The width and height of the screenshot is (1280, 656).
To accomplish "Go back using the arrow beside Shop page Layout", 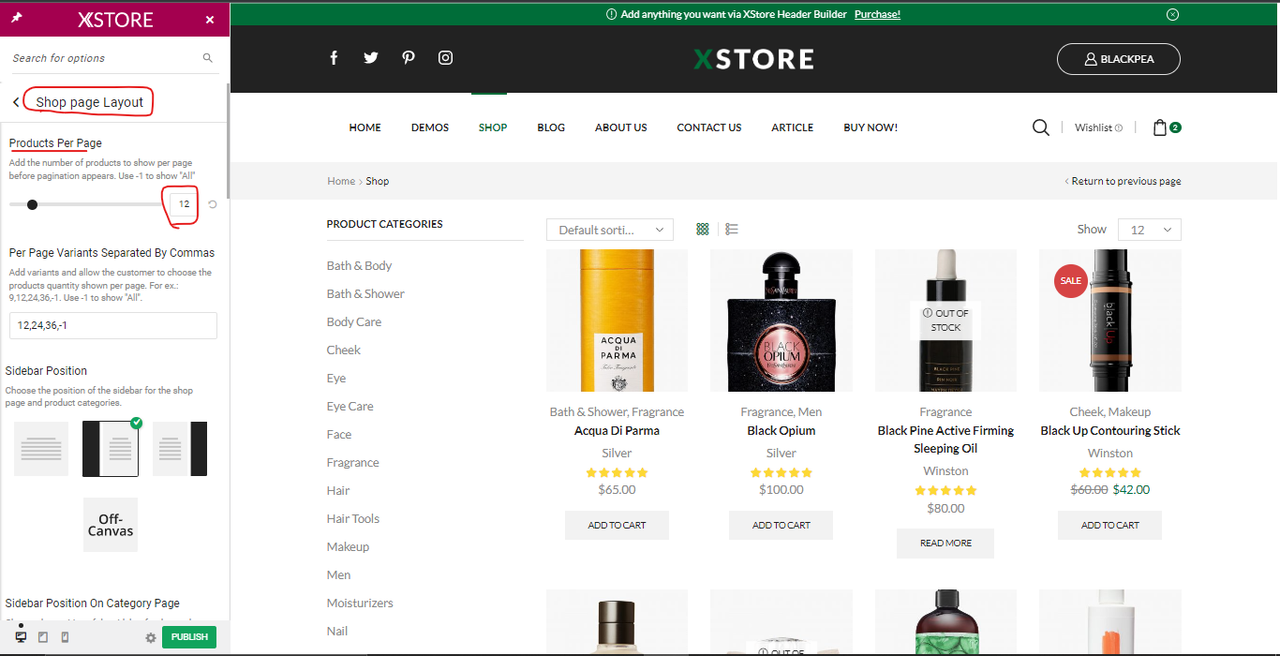I will (16, 102).
